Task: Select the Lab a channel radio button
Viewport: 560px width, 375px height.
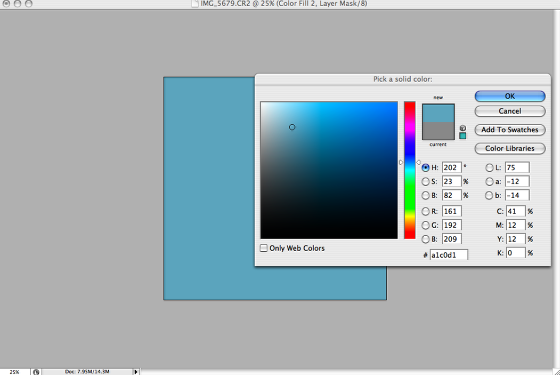Action: [x=489, y=181]
